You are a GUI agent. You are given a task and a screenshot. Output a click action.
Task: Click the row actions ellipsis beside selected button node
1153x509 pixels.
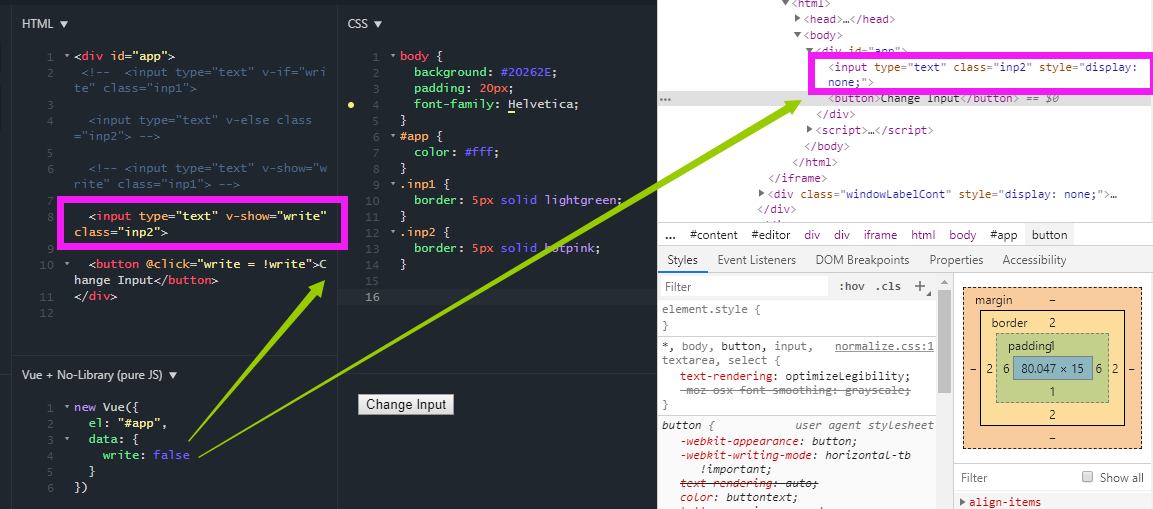click(665, 99)
